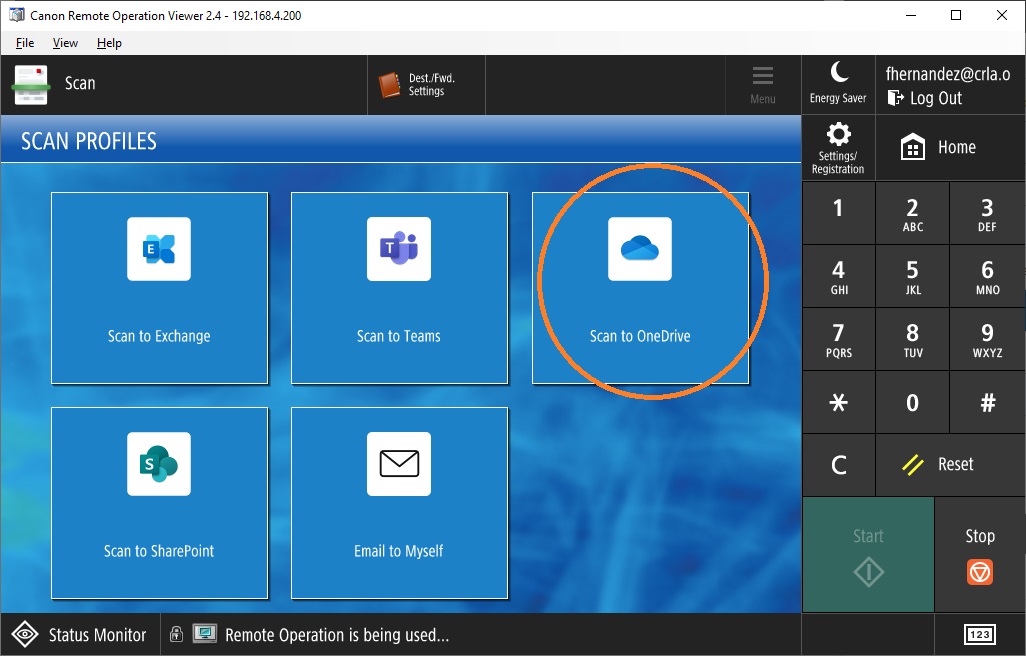Click 'Remote Operation is being used...' message

tap(337, 635)
